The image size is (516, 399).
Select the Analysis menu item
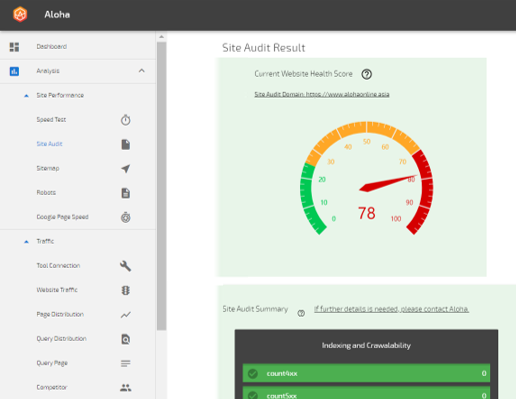click(x=48, y=71)
